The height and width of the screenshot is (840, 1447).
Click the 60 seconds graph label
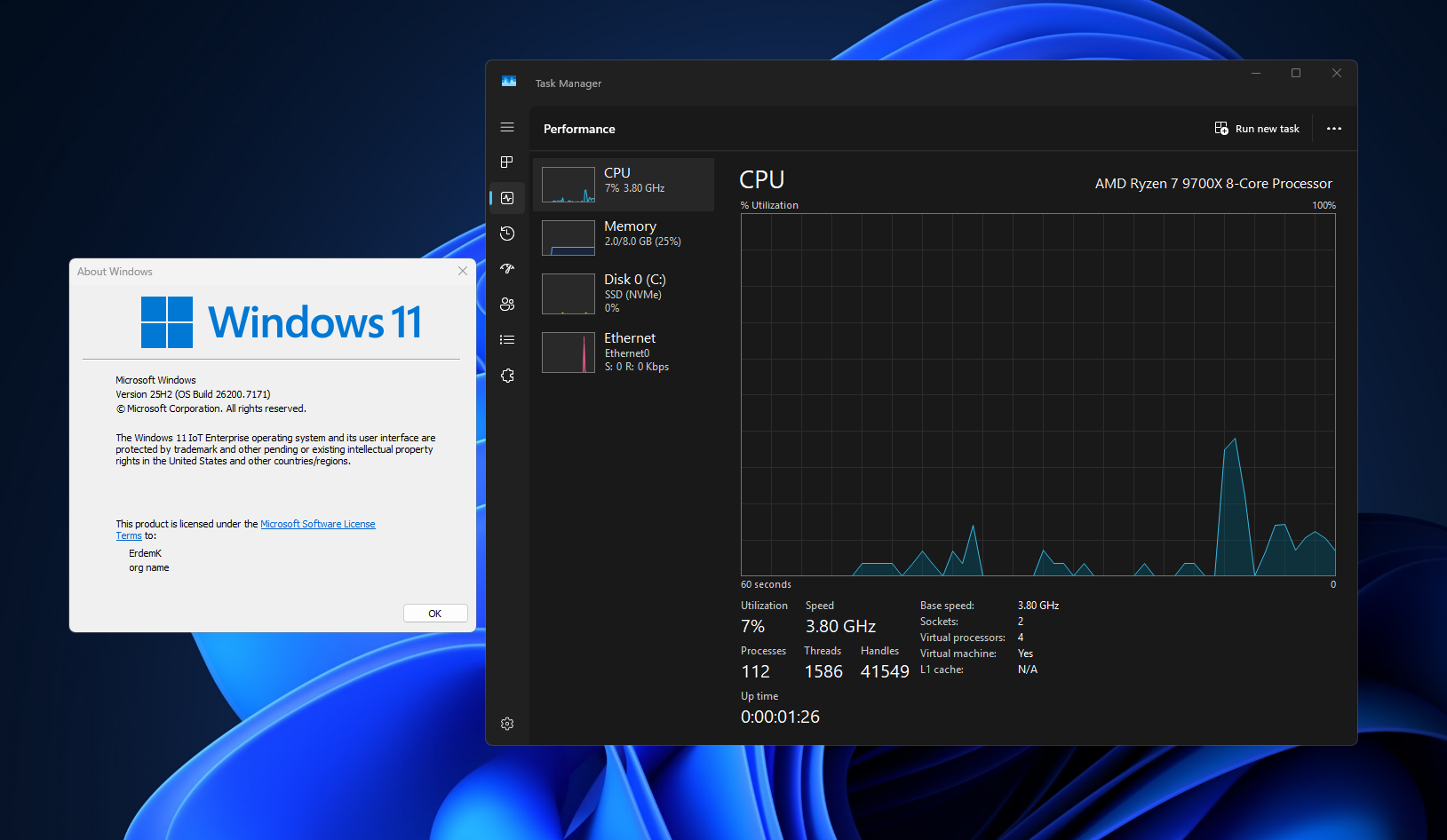click(766, 584)
